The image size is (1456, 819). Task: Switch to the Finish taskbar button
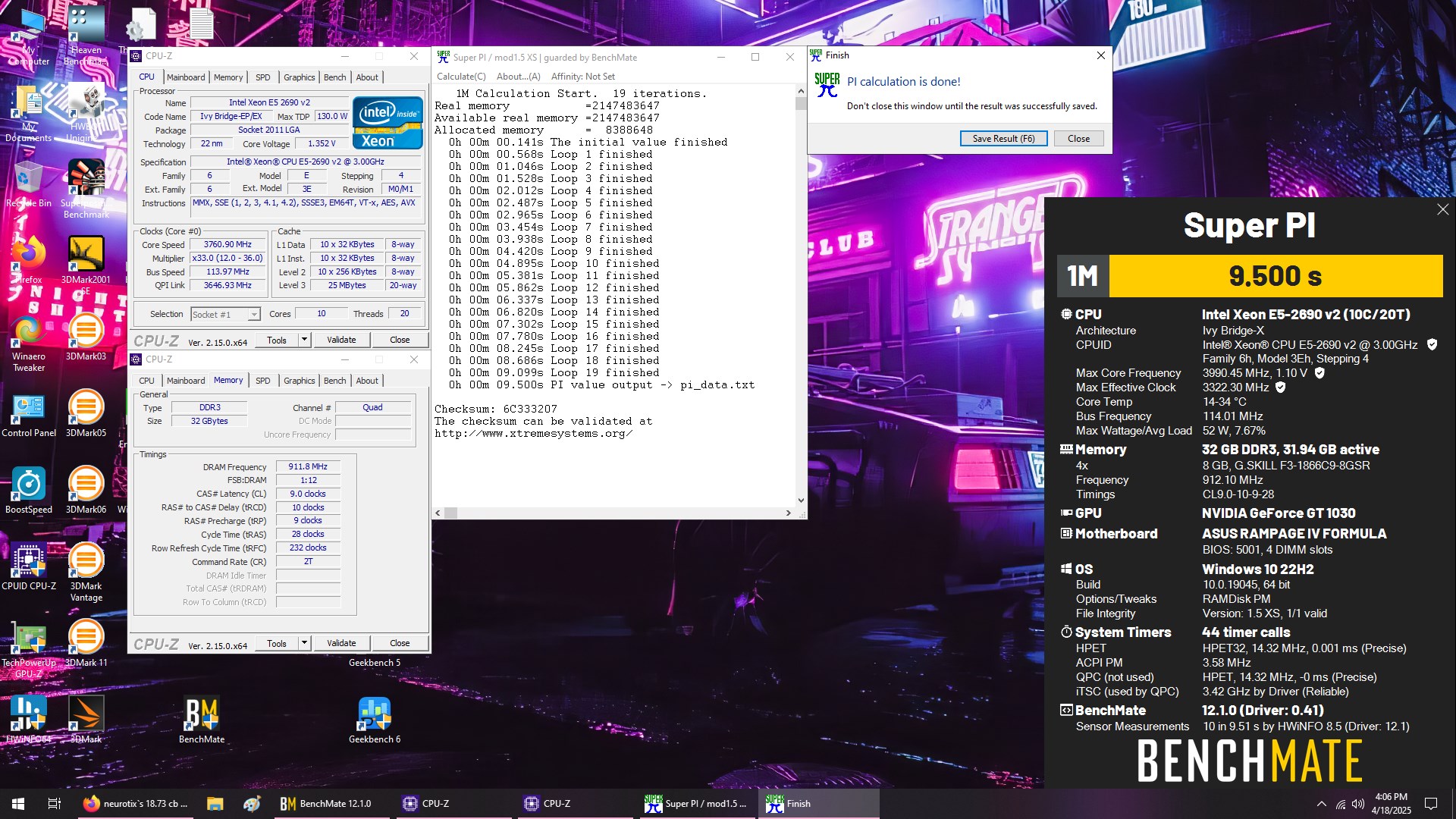coord(819,804)
